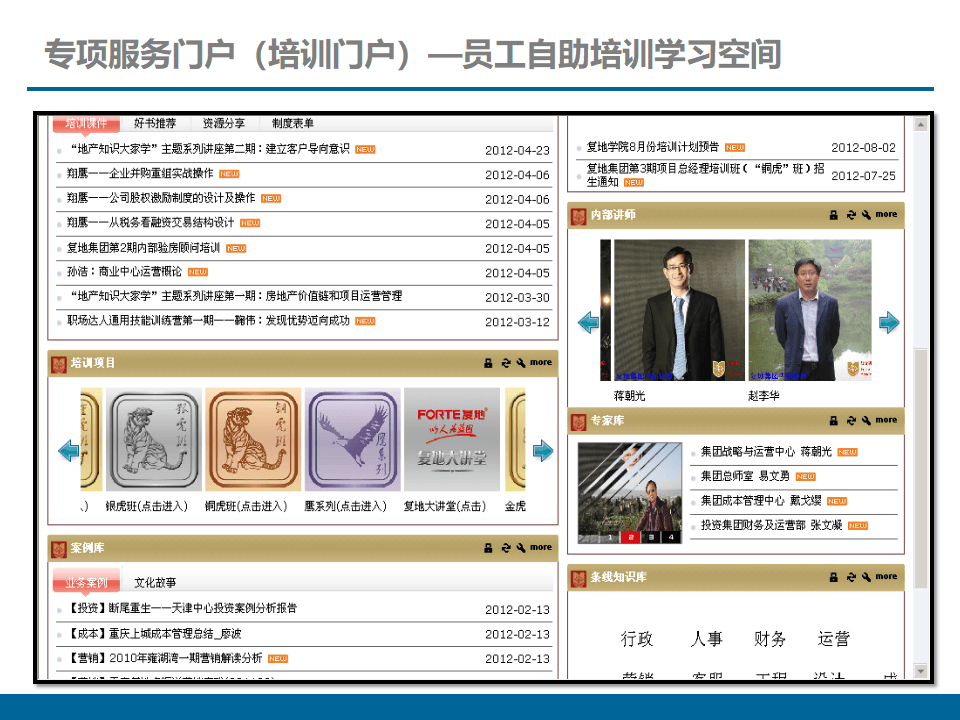Select 运营 in 条线知识库
The image size is (960, 720).
click(x=834, y=639)
